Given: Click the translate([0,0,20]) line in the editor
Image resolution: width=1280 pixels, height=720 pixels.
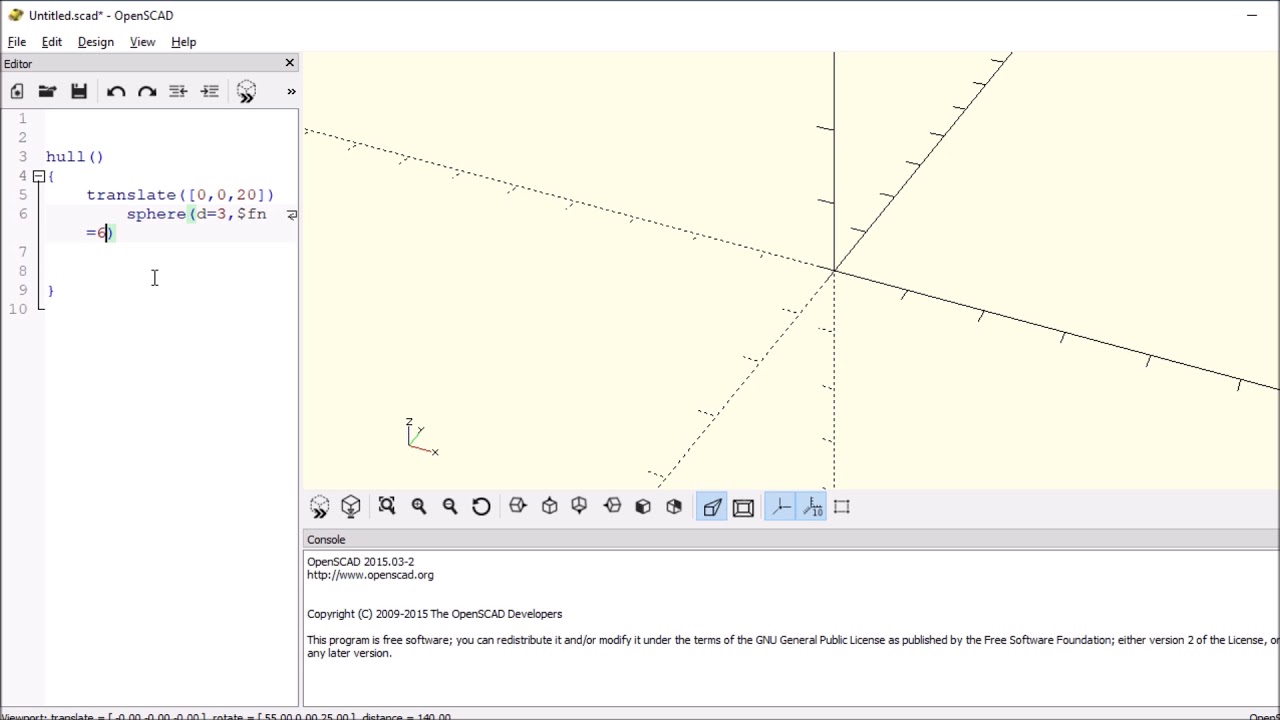Looking at the screenshot, I should (180, 195).
